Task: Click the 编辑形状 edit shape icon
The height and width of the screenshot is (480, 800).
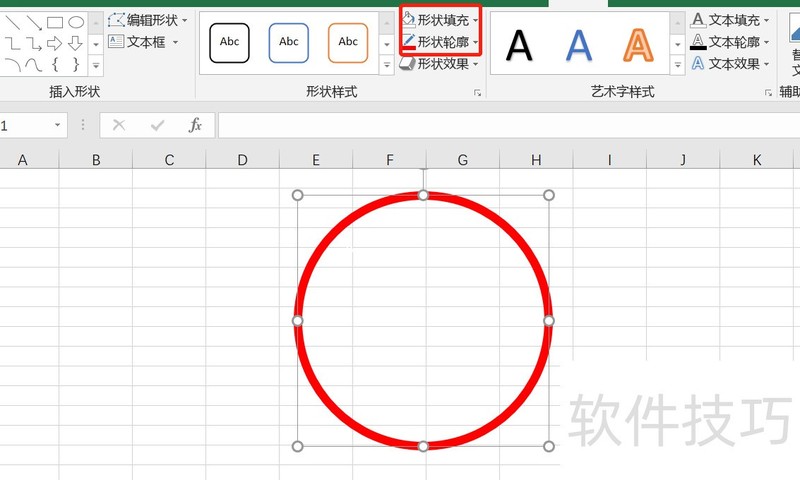Action: (116, 20)
